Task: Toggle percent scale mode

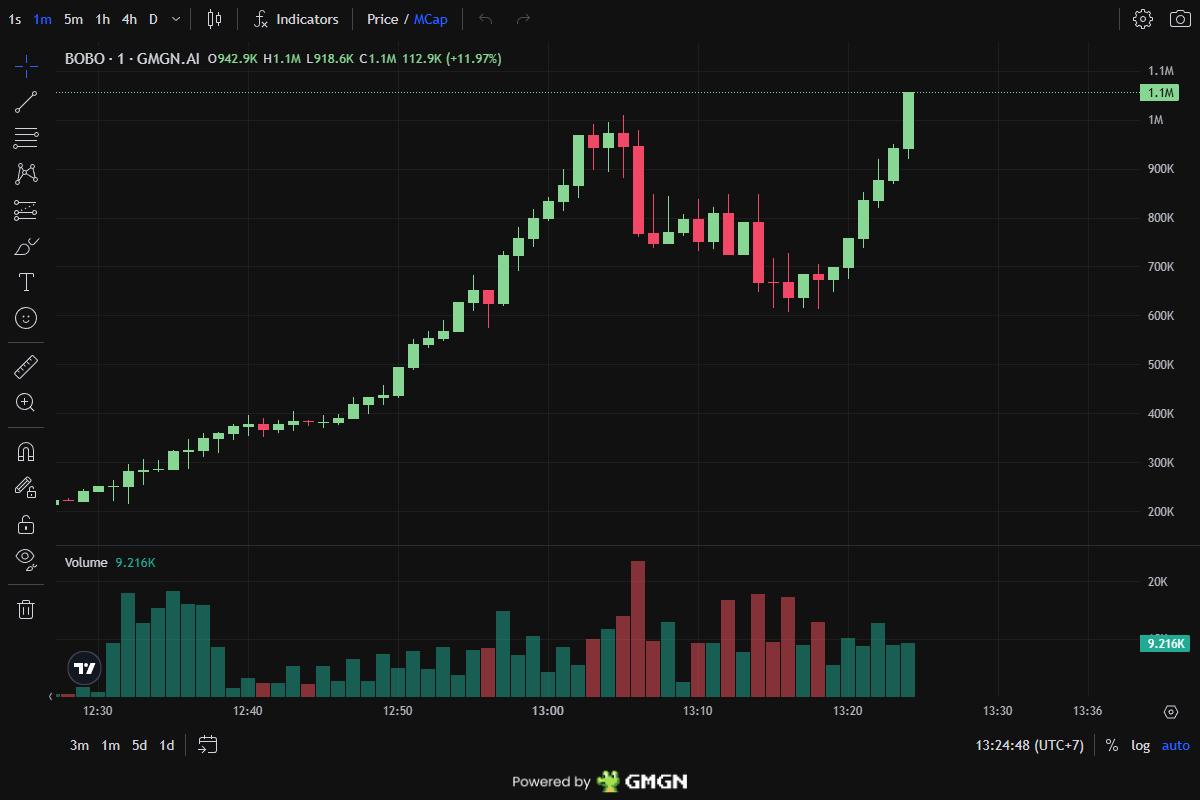Action: pos(1112,745)
